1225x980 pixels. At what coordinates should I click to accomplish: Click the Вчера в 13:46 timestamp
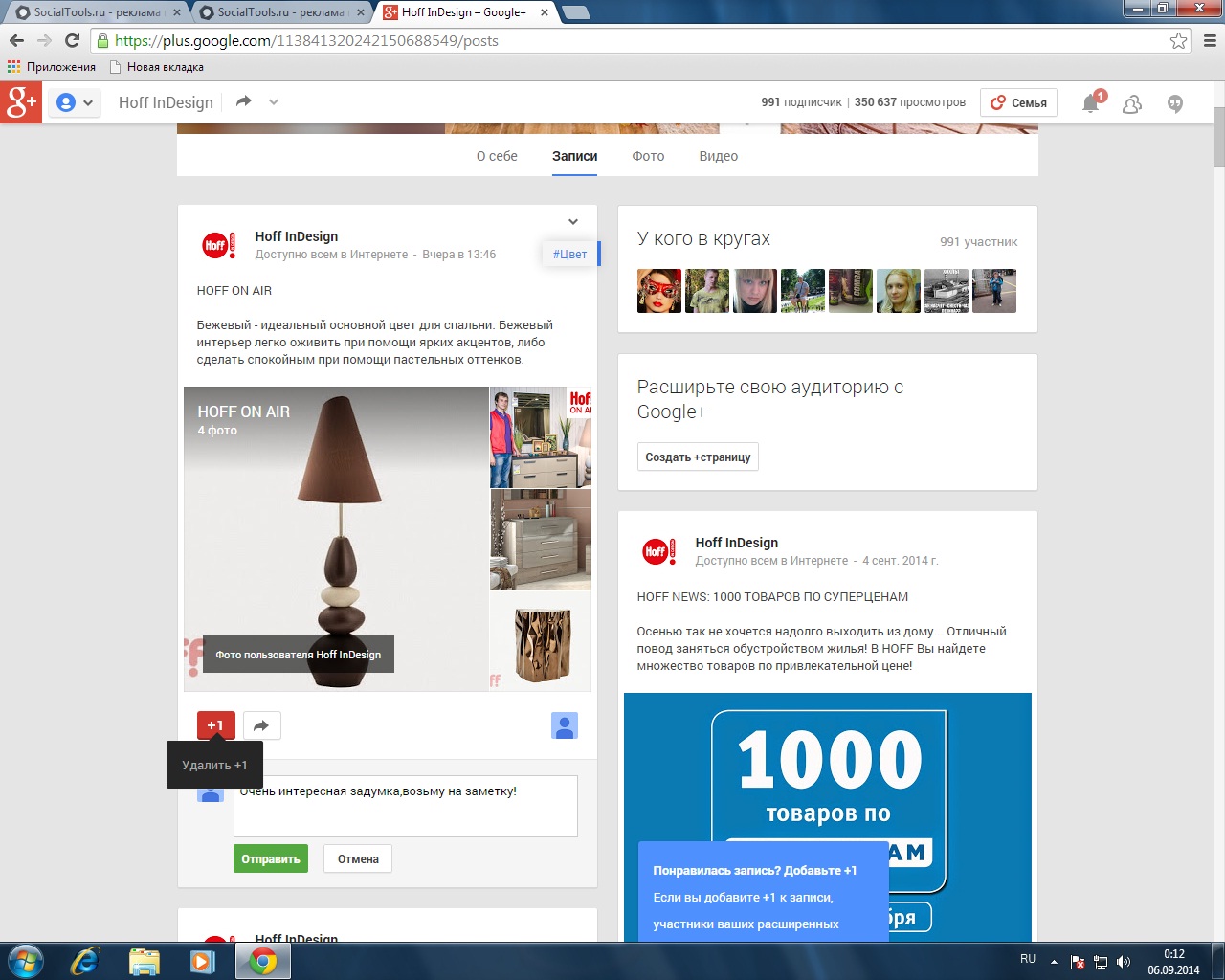[459, 255]
